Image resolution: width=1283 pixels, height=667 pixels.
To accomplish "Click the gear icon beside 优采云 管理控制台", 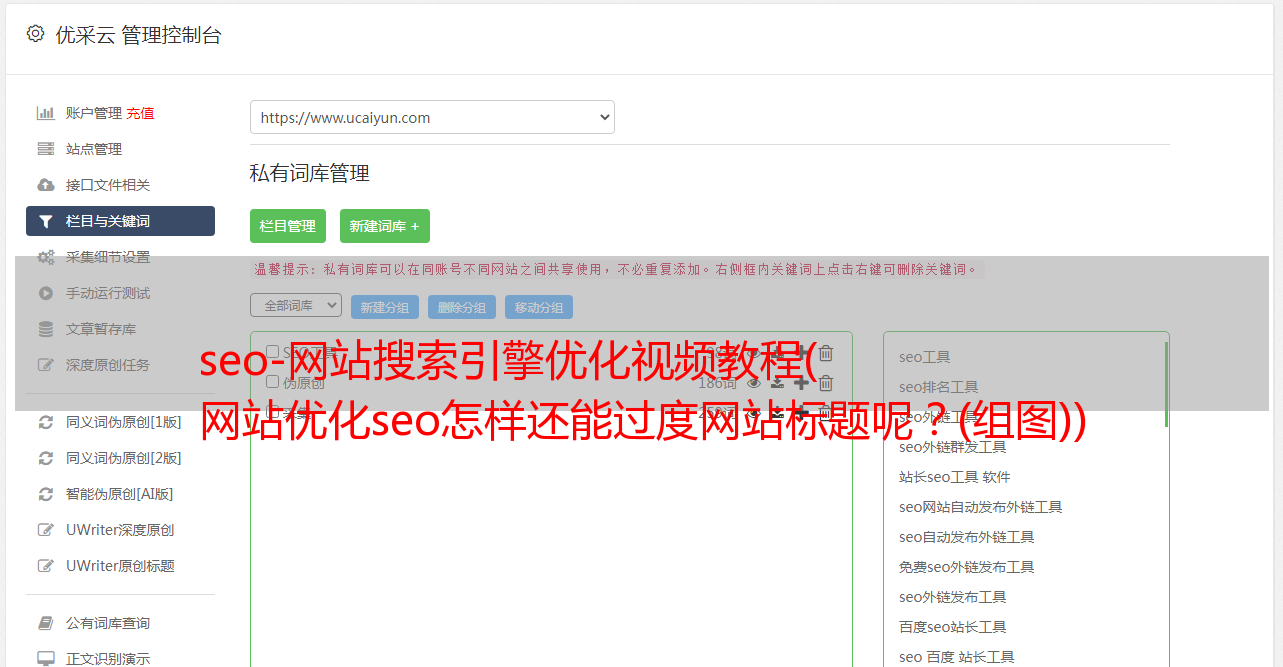I will point(36,34).
